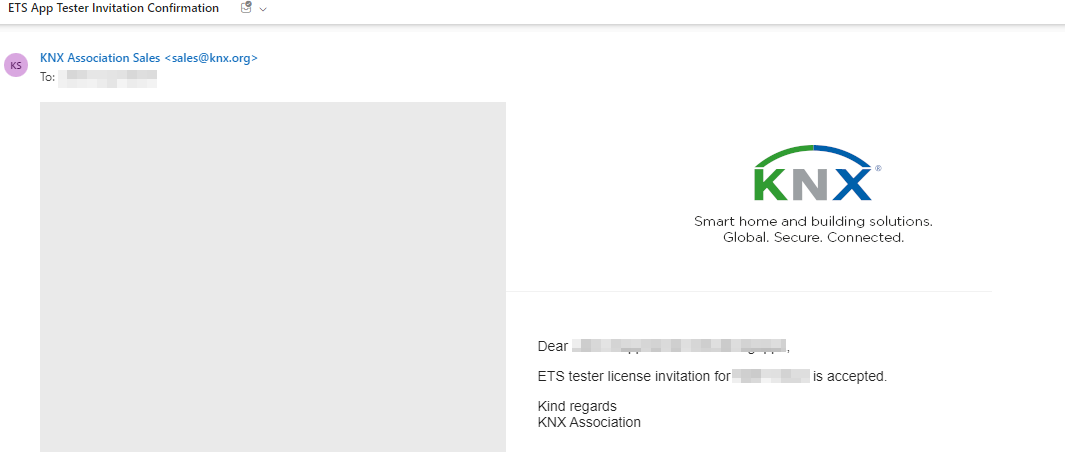
Task: Click the inbox label icon beside the subject
Action: [246, 8]
